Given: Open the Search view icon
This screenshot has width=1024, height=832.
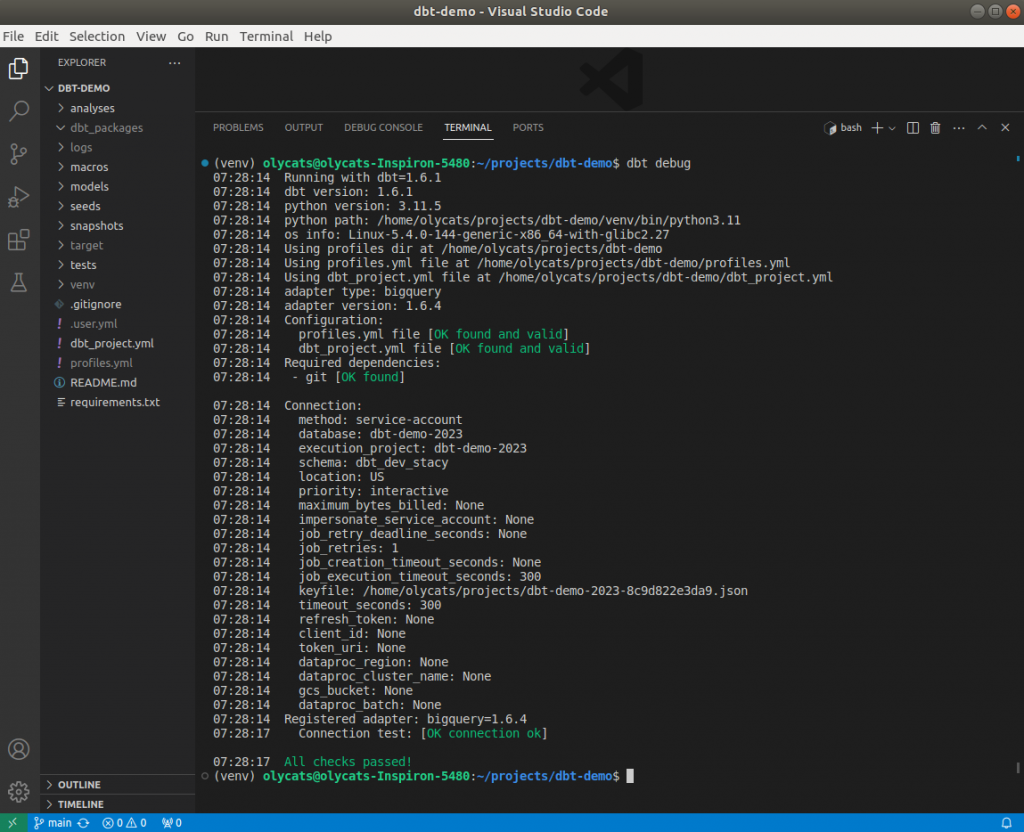Looking at the screenshot, I should pyautogui.click(x=18, y=111).
